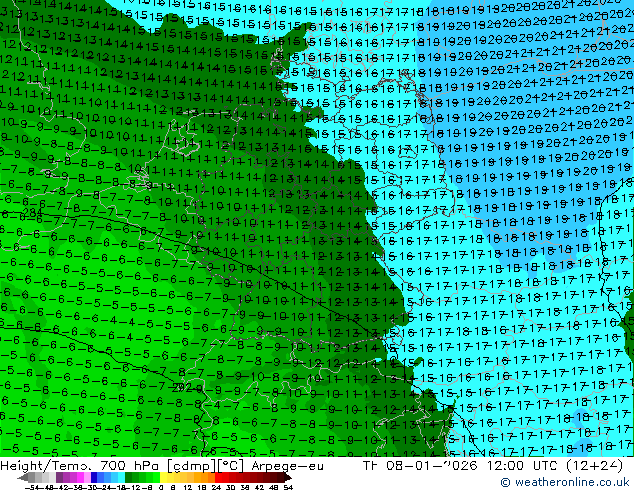Screen dimensions: 634x490
Task: Click the '284' height contour label
Action: [33, 212]
